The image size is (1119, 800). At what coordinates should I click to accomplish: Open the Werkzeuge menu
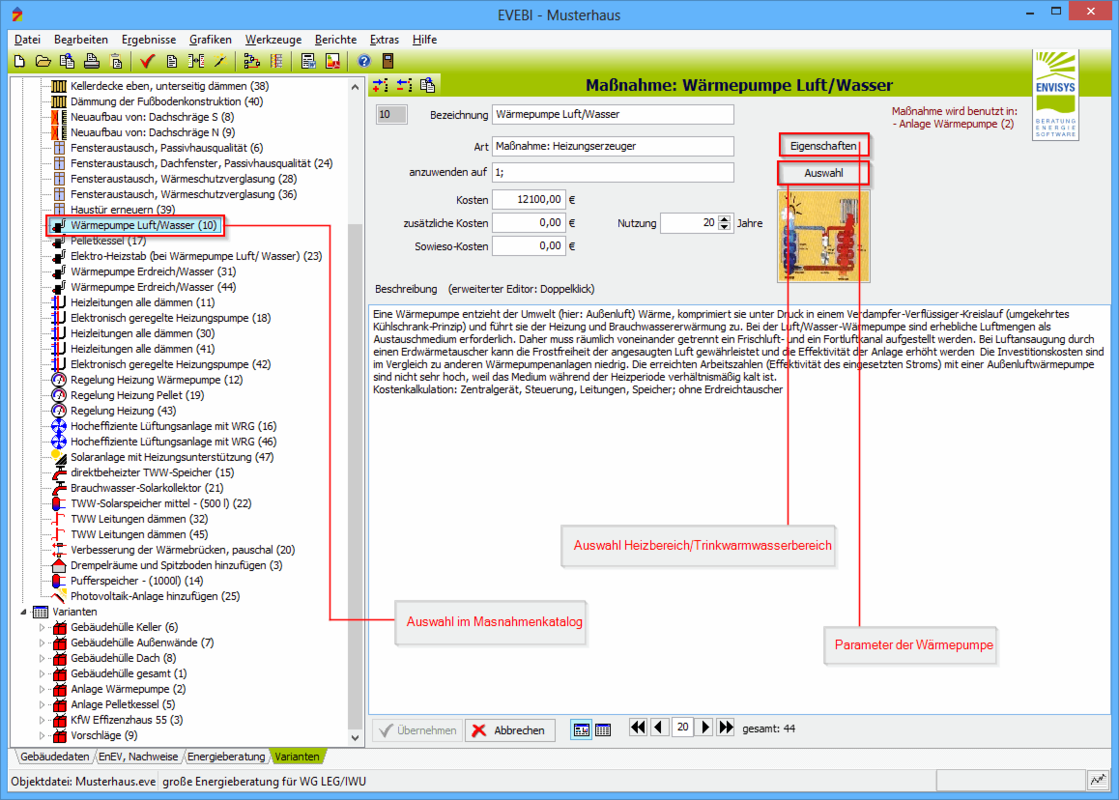(273, 39)
